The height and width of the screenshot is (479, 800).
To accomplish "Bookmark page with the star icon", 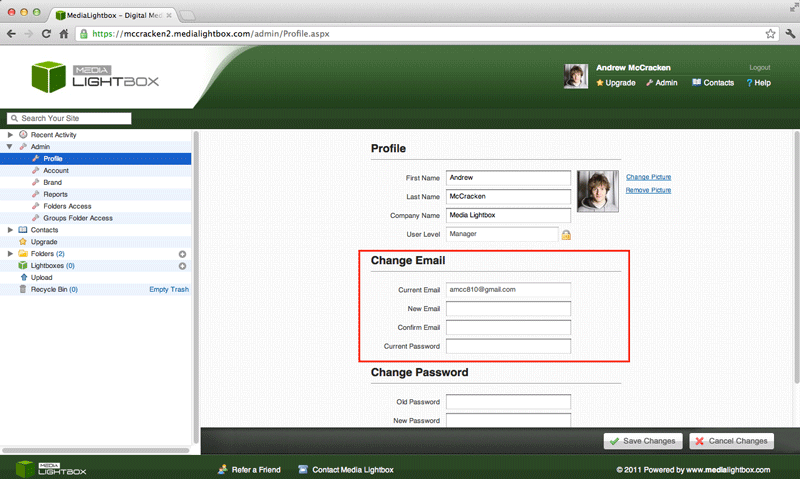I will pyautogui.click(x=770, y=33).
